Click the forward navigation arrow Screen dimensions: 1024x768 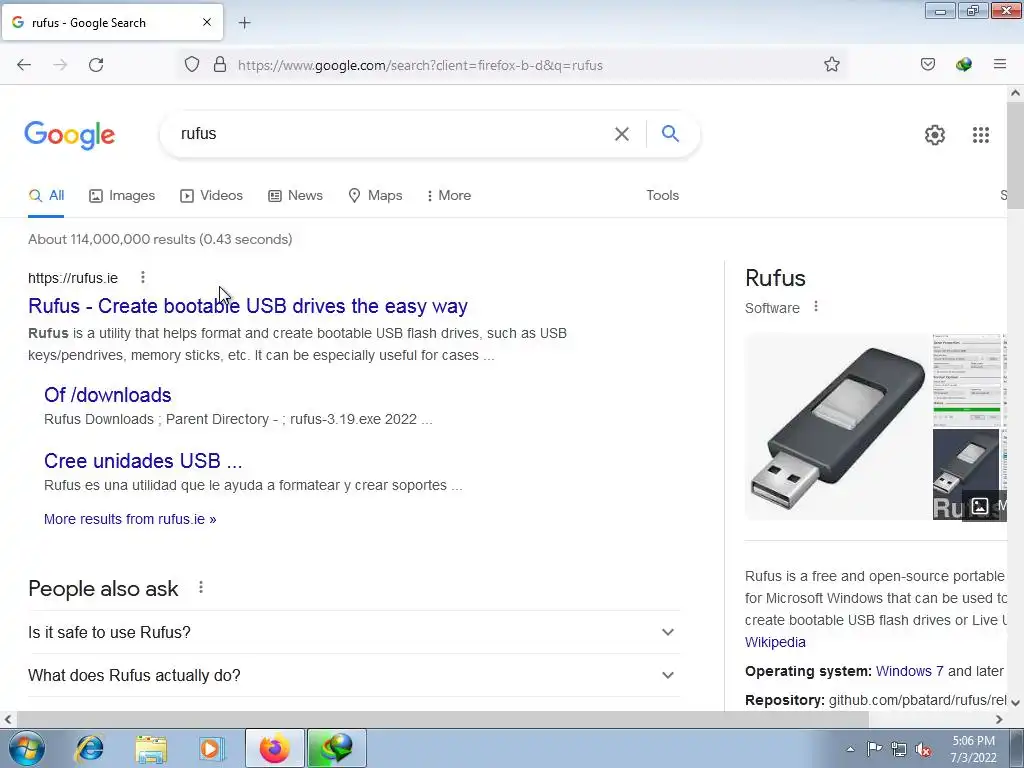[60, 65]
